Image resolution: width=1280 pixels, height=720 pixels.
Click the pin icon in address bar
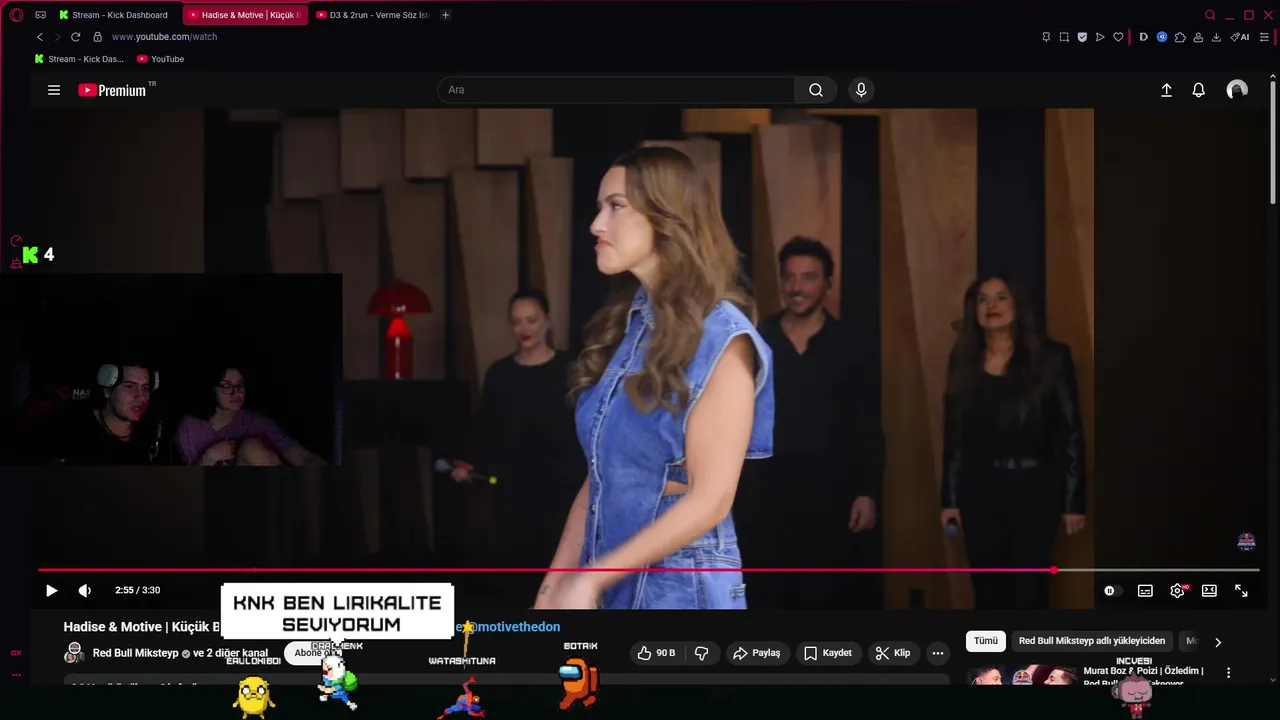click(x=1046, y=37)
